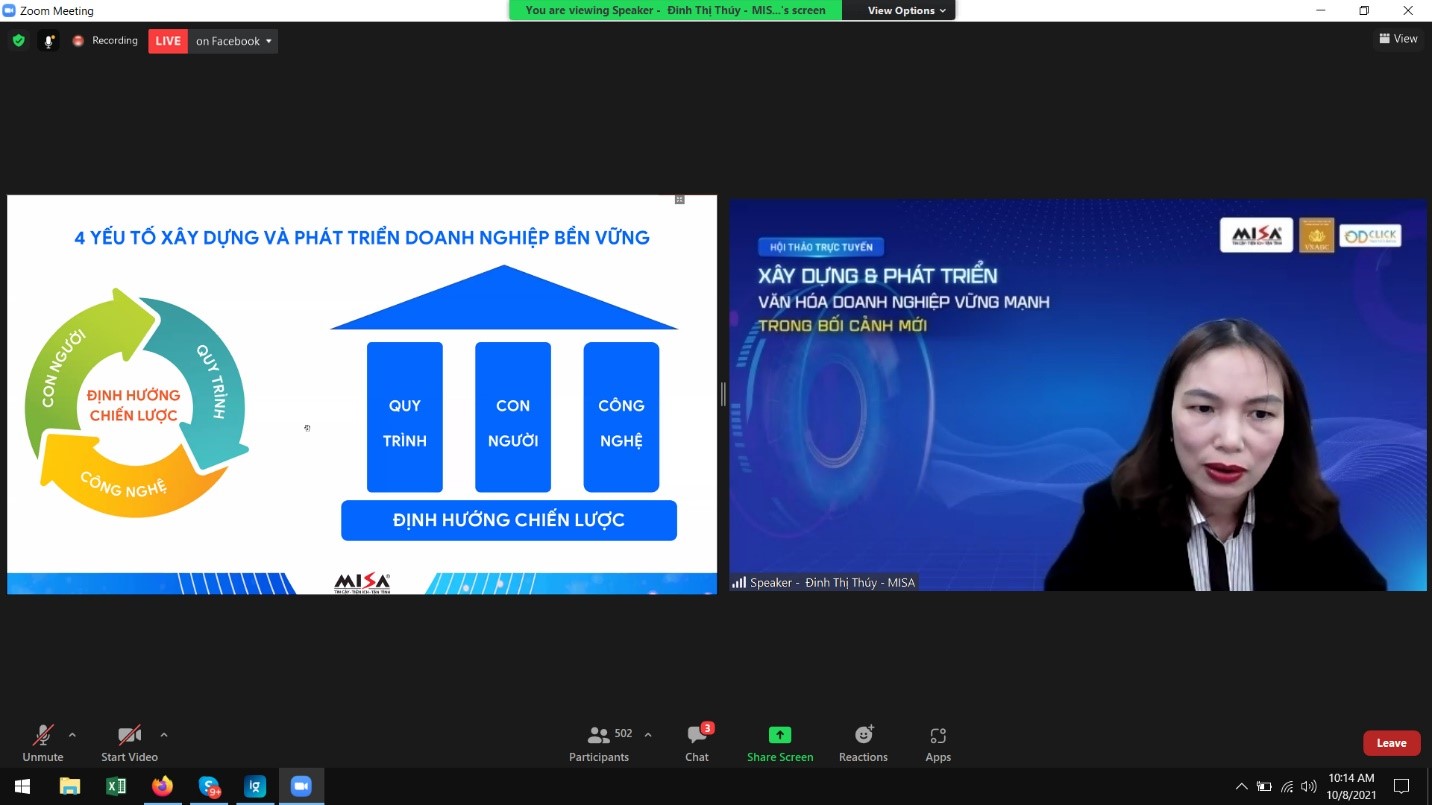
Task: Expand the LIVE on Facebook dropdown
Action: point(268,41)
